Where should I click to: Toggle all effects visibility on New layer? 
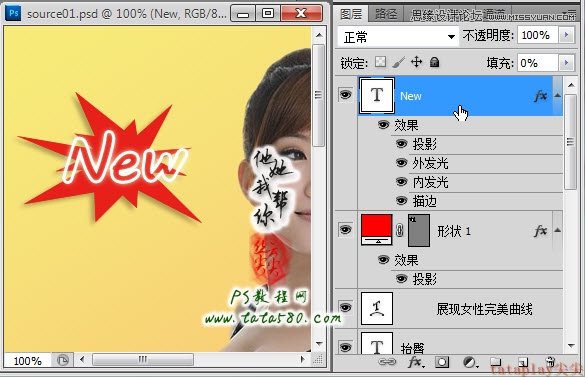pos(383,124)
